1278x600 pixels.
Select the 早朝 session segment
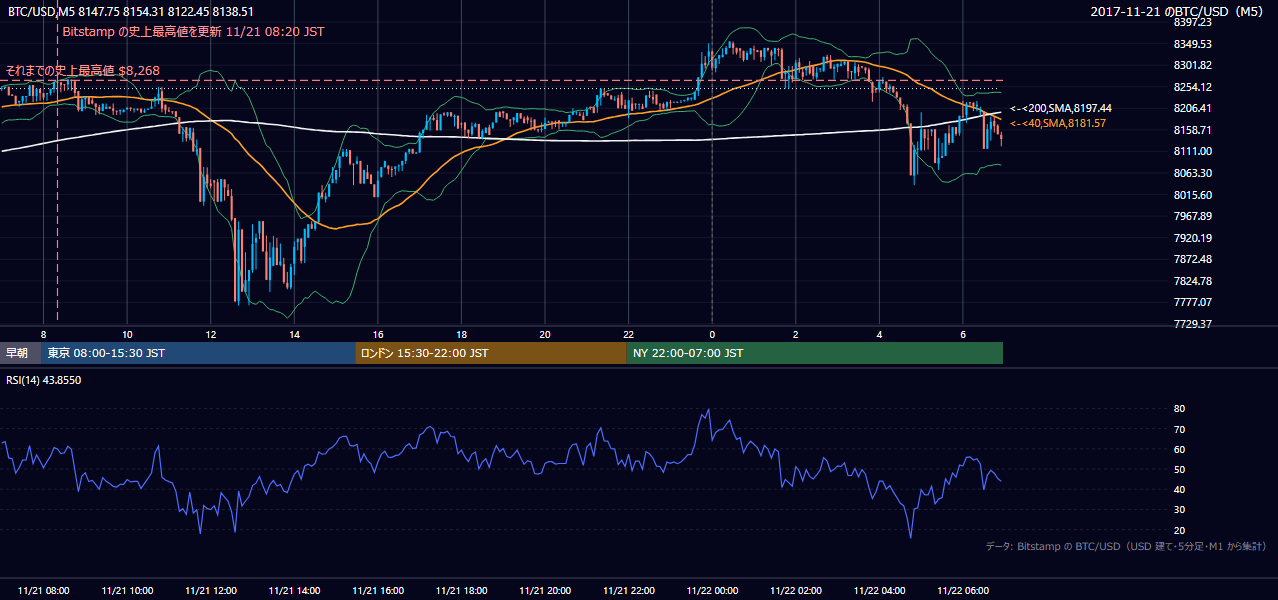tap(21, 353)
